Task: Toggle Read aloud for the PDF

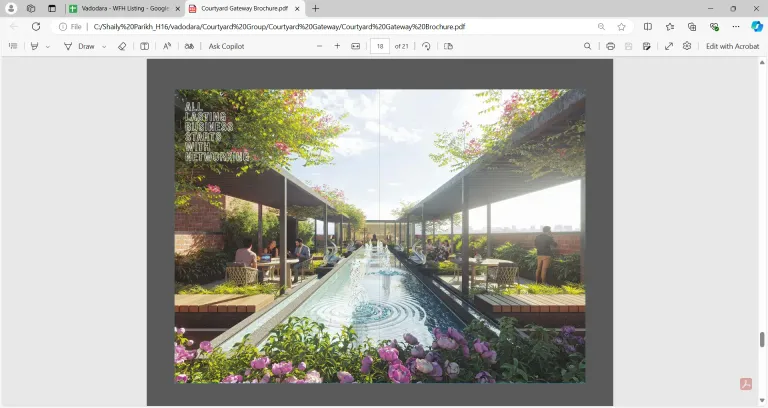Action: tap(167, 46)
